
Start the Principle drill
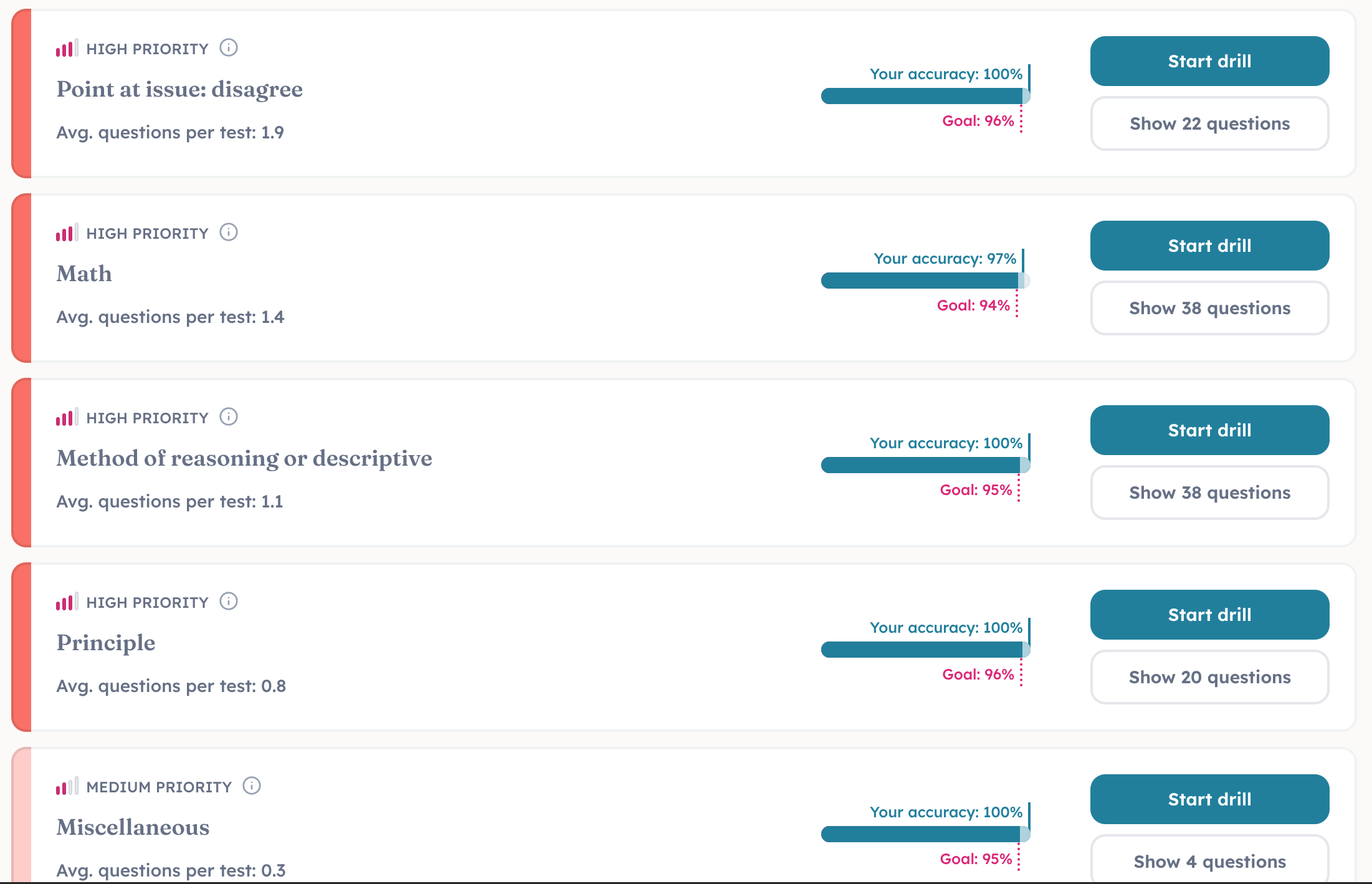click(1209, 615)
